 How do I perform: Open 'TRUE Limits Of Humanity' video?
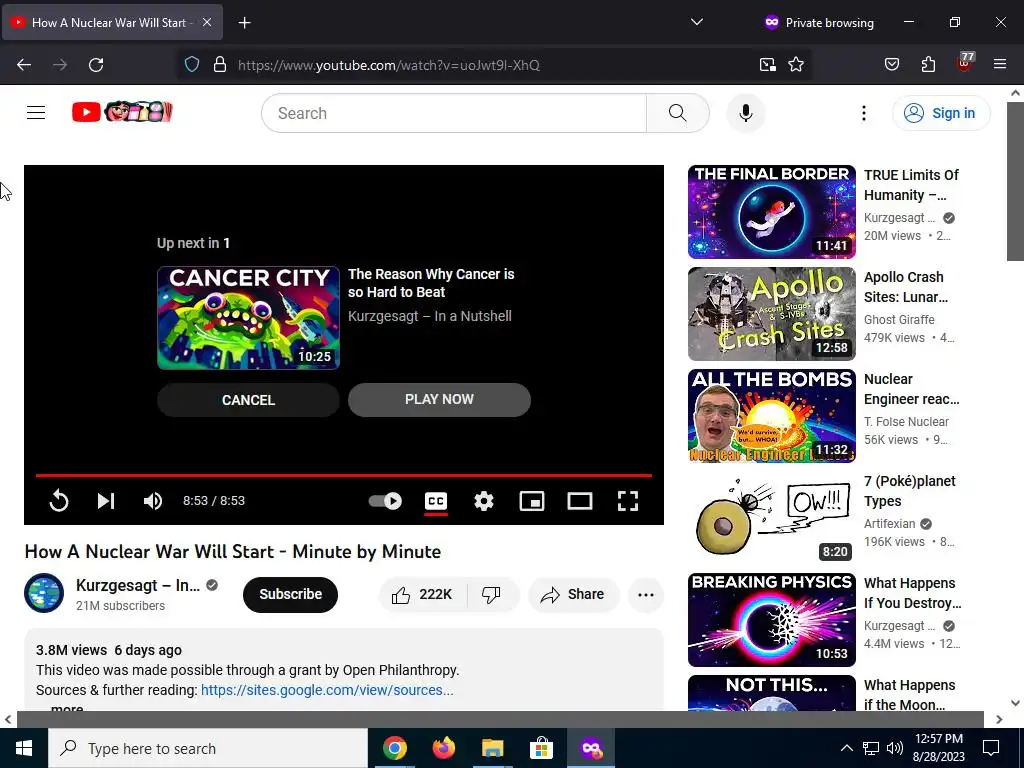[911, 185]
